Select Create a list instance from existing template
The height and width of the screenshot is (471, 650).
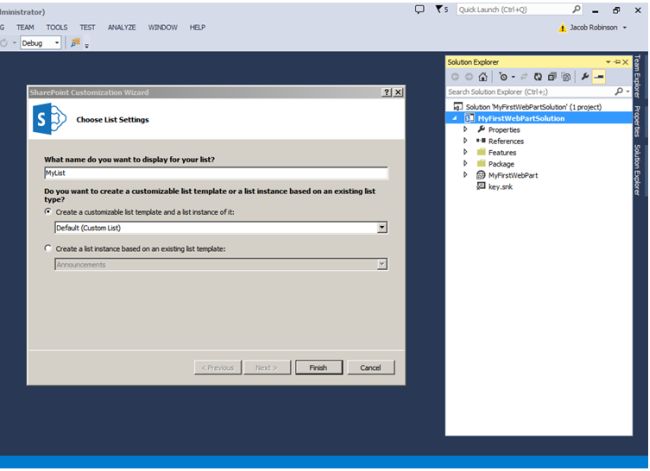pyautogui.click(x=48, y=248)
